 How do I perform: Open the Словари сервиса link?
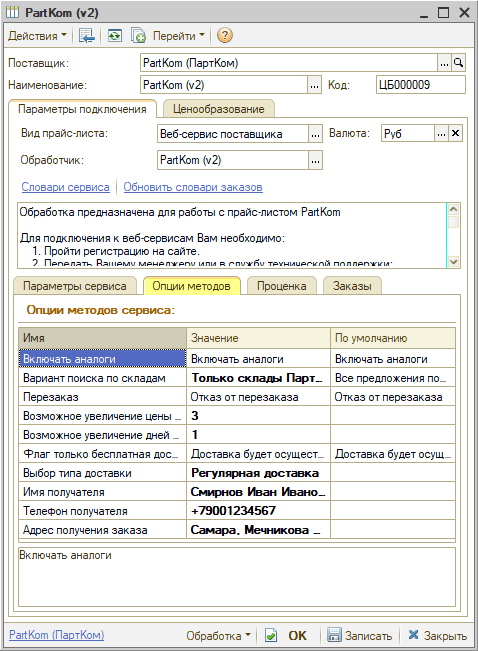point(66,187)
